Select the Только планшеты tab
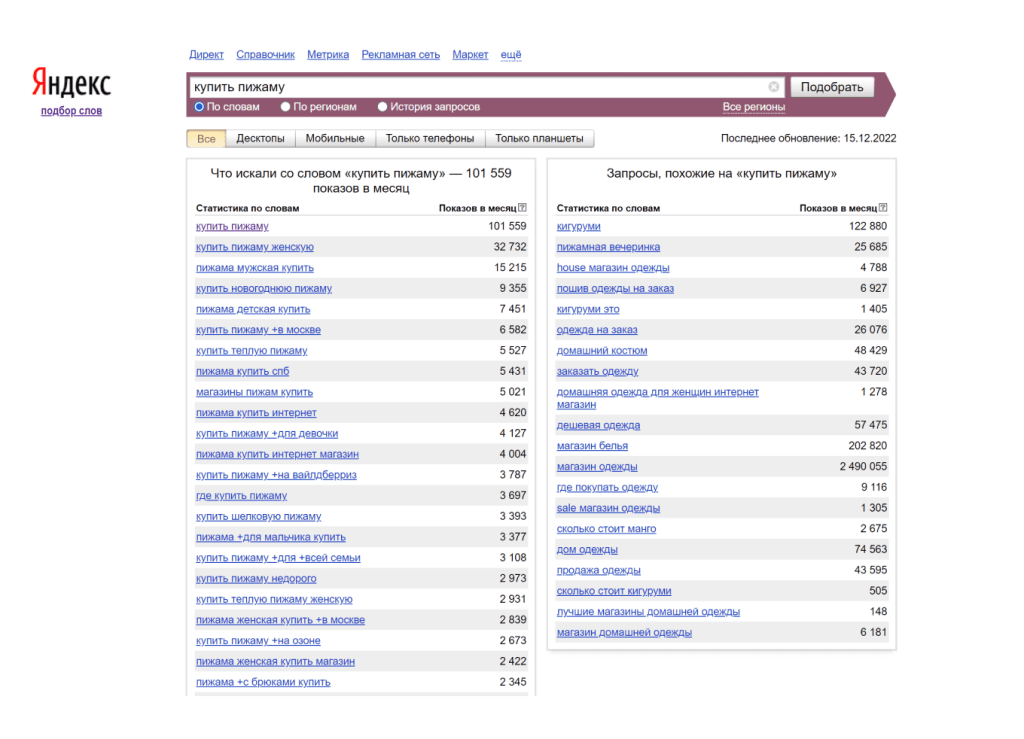The width and height of the screenshot is (1024, 739). click(539, 139)
